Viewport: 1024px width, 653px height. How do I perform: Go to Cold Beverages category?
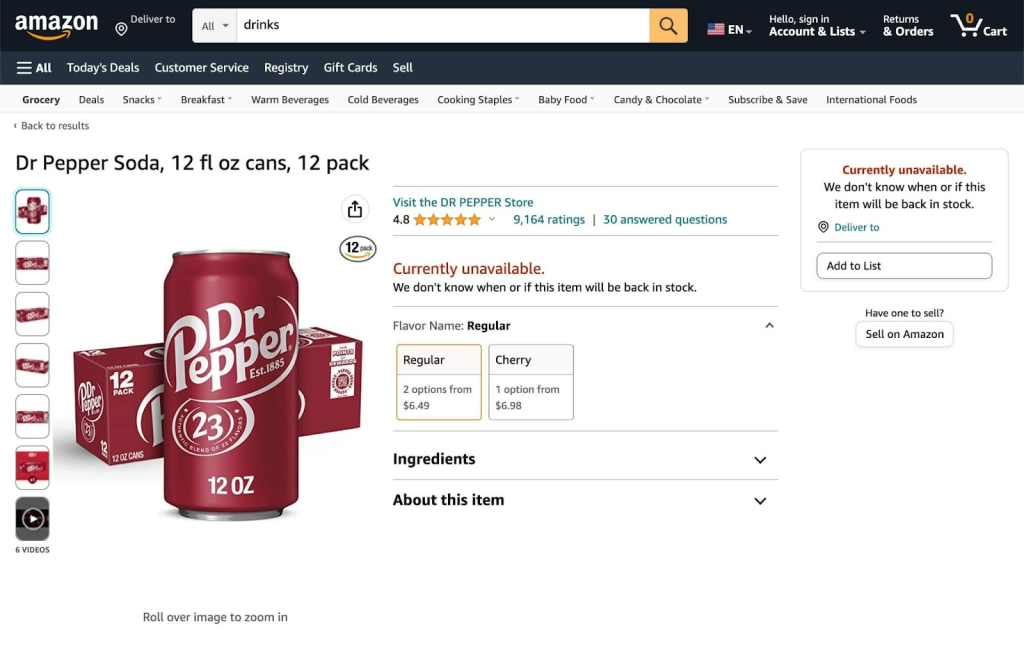(x=383, y=100)
